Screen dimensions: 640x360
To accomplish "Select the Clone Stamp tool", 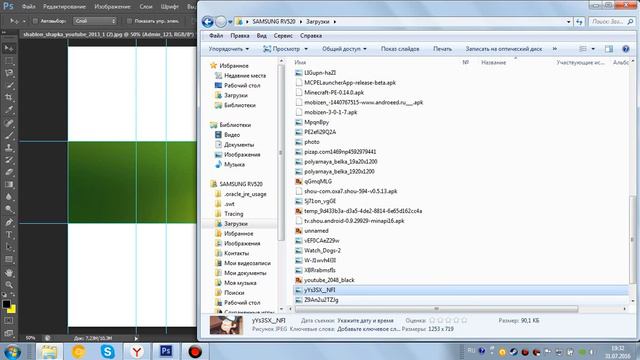I will 9,147.
